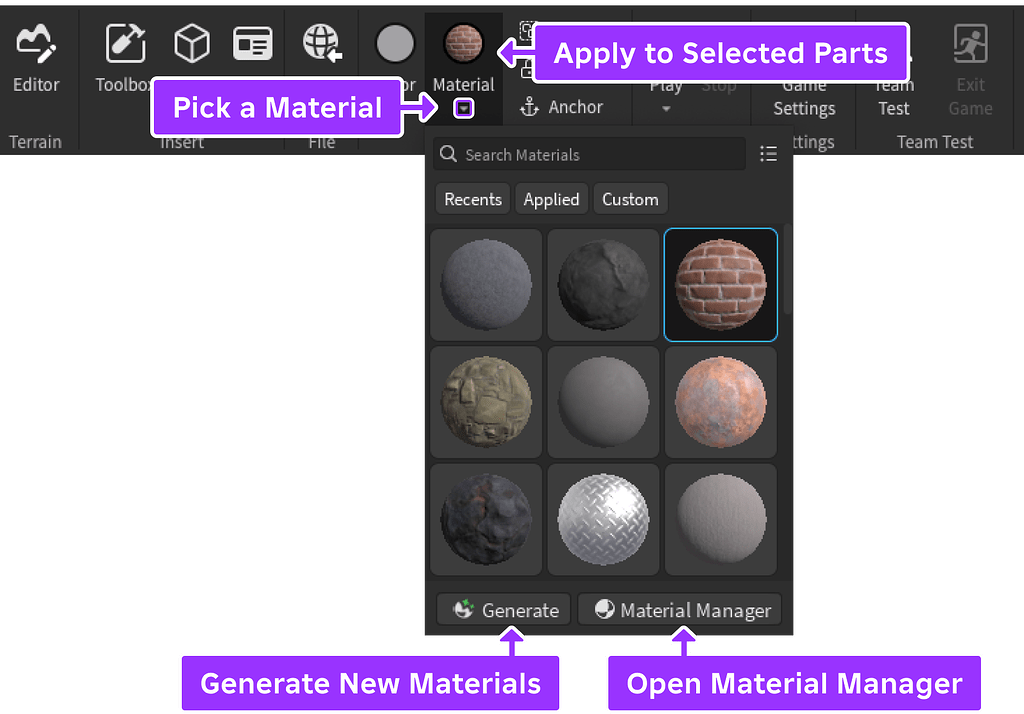This screenshot has height=714, width=1024.
Task: Select the brick material thumbnail
Action: (720, 285)
